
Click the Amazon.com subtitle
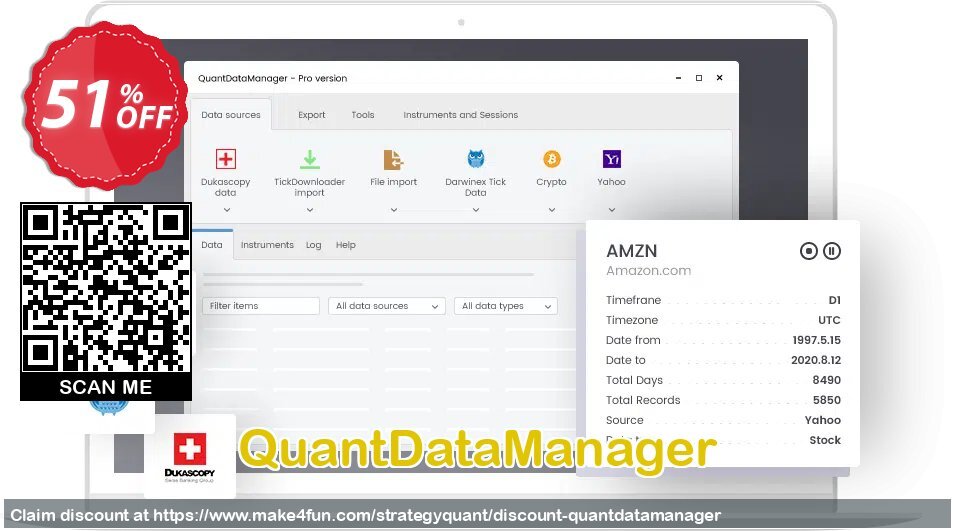[x=649, y=271]
